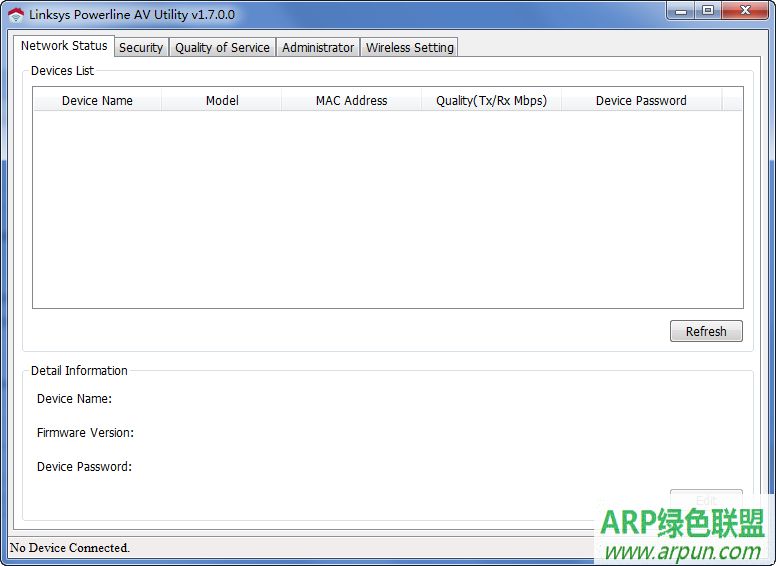776x566 pixels.
Task: Click the 'Device Name:' label in Detail Information
Action: pos(74,399)
